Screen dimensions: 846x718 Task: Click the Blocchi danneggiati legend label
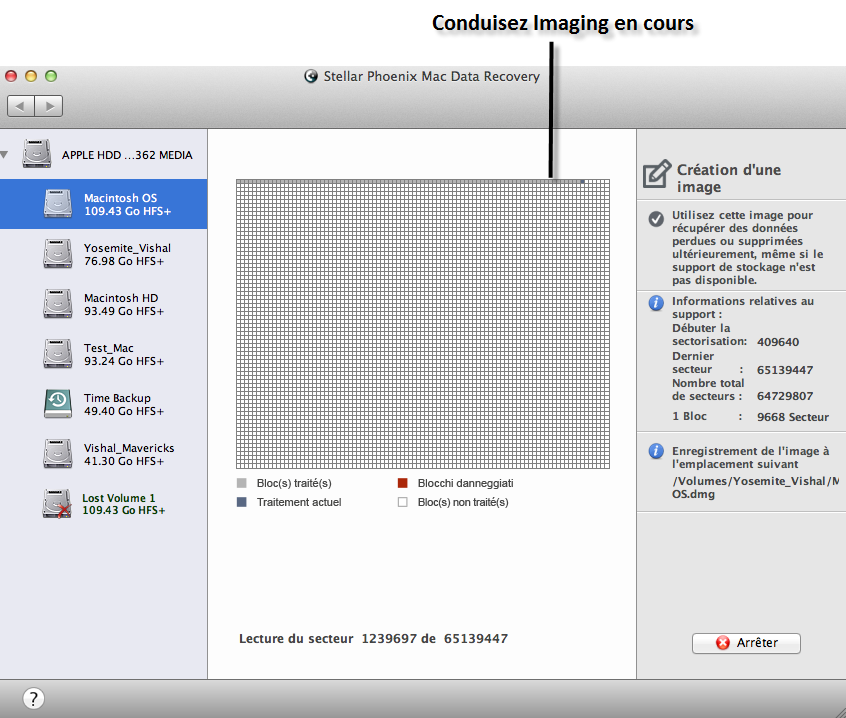466,483
